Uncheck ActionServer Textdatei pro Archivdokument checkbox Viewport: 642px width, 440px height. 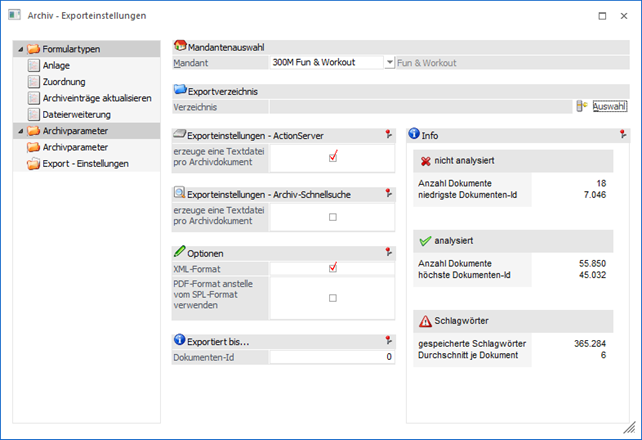tap(333, 156)
